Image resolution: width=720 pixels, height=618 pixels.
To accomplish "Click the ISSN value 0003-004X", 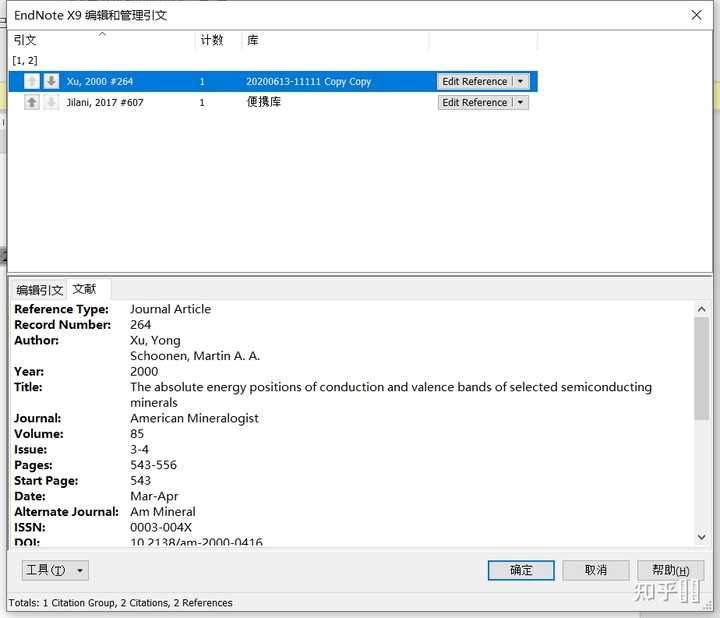I will [161, 528].
